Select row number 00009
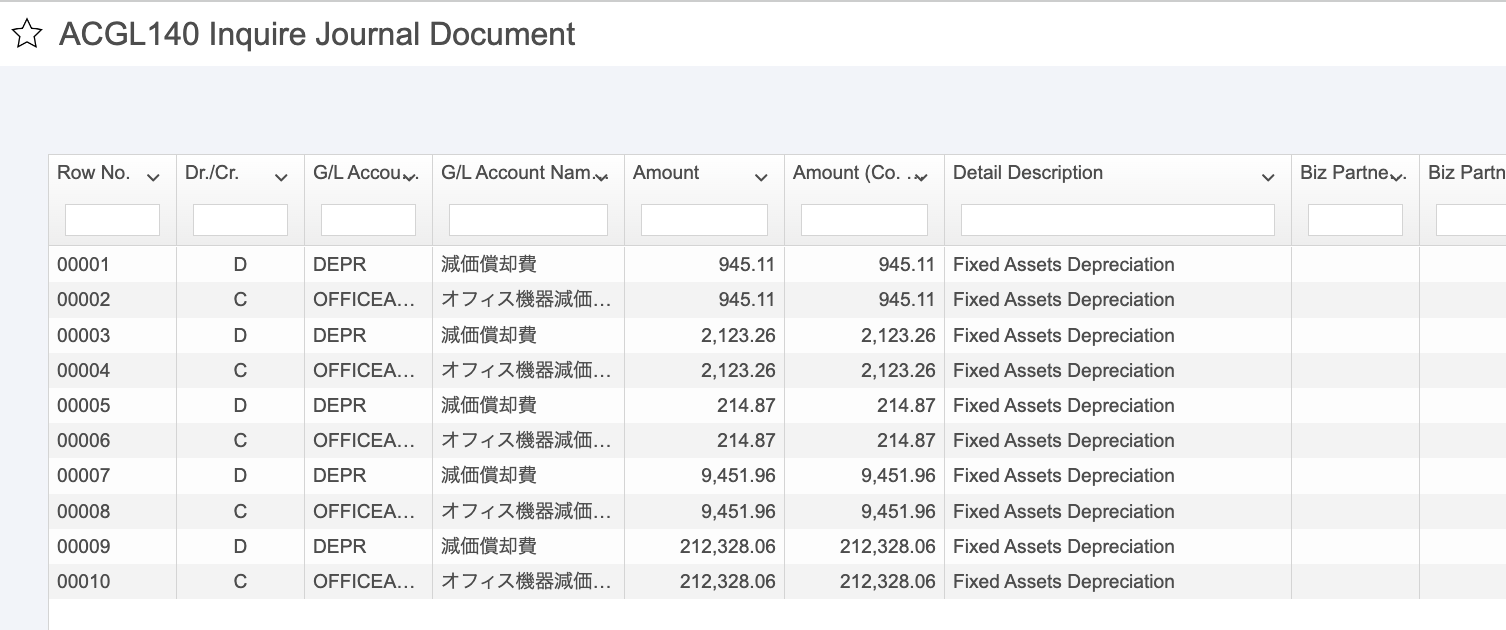 (84, 546)
